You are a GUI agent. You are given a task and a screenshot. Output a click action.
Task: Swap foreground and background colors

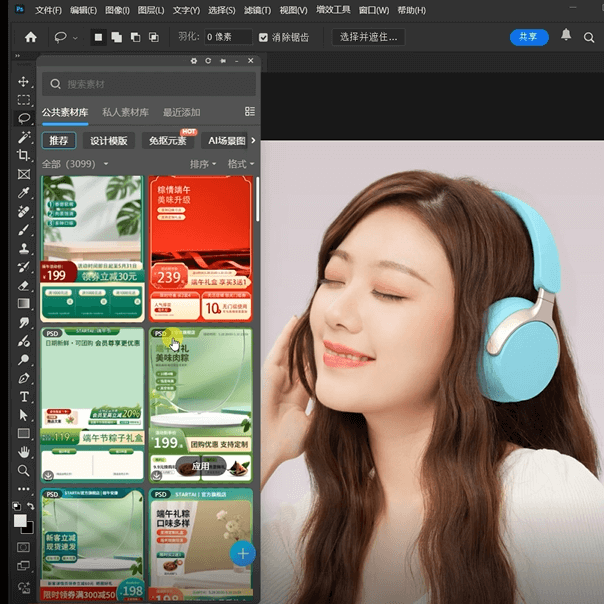(30, 506)
